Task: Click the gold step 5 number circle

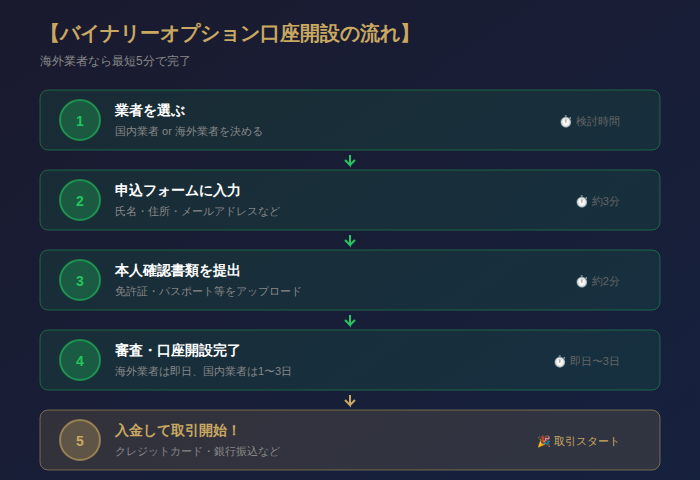Action: pyautogui.click(x=80, y=441)
